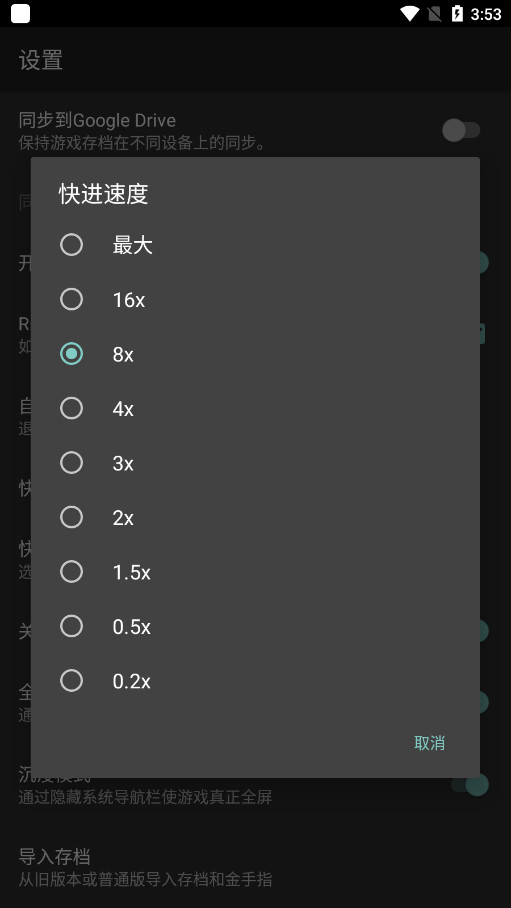Viewport: 511px width, 908px height.
Task: Select the 8x speed radio button
Action: 71,354
